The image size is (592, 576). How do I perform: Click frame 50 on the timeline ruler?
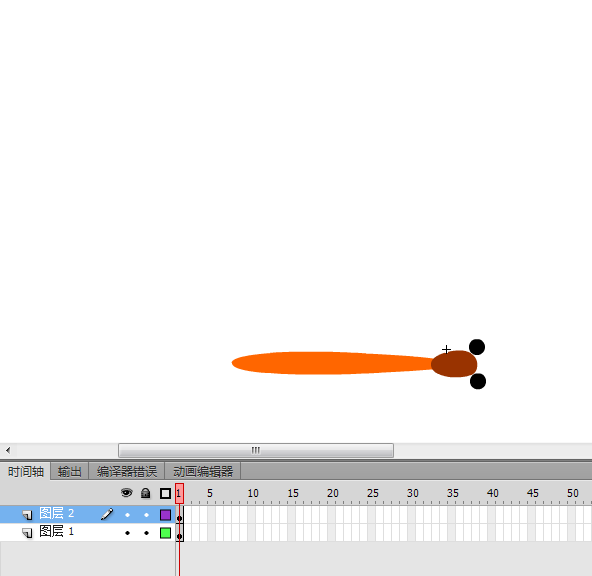(x=573, y=493)
